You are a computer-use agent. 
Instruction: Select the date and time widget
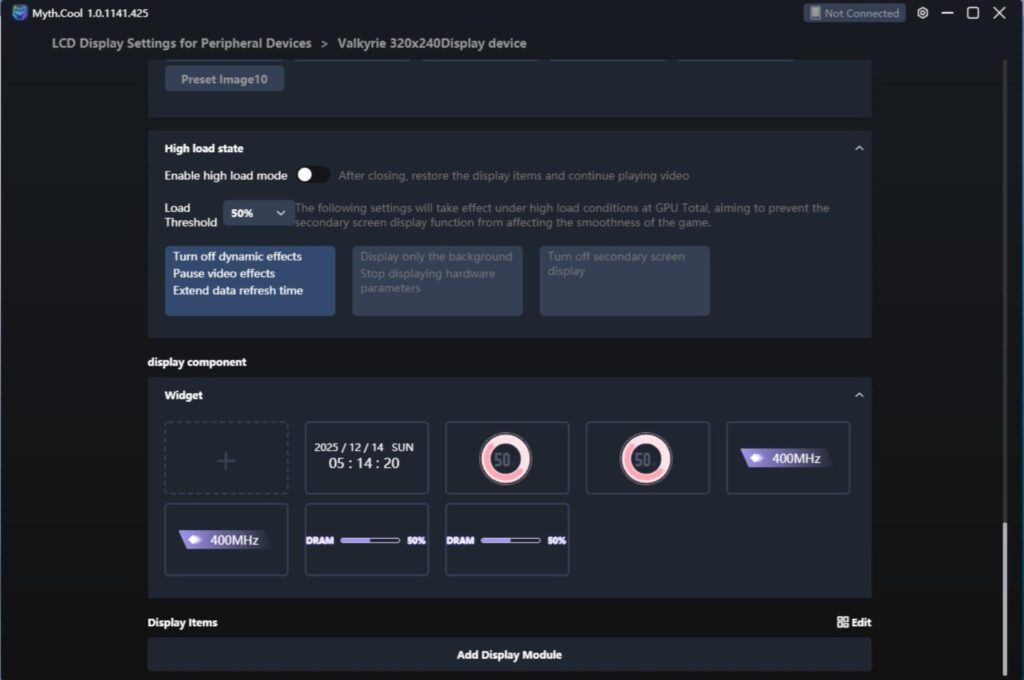coord(366,457)
